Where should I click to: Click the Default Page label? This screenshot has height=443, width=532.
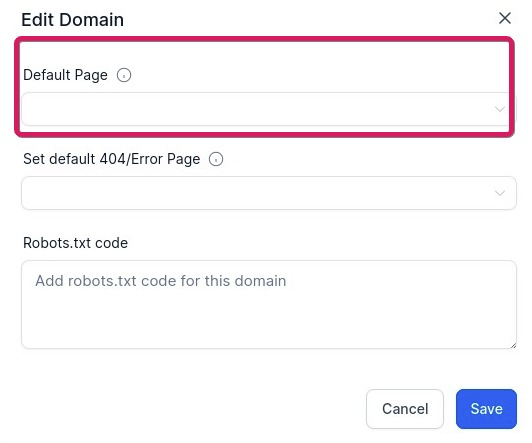point(65,75)
